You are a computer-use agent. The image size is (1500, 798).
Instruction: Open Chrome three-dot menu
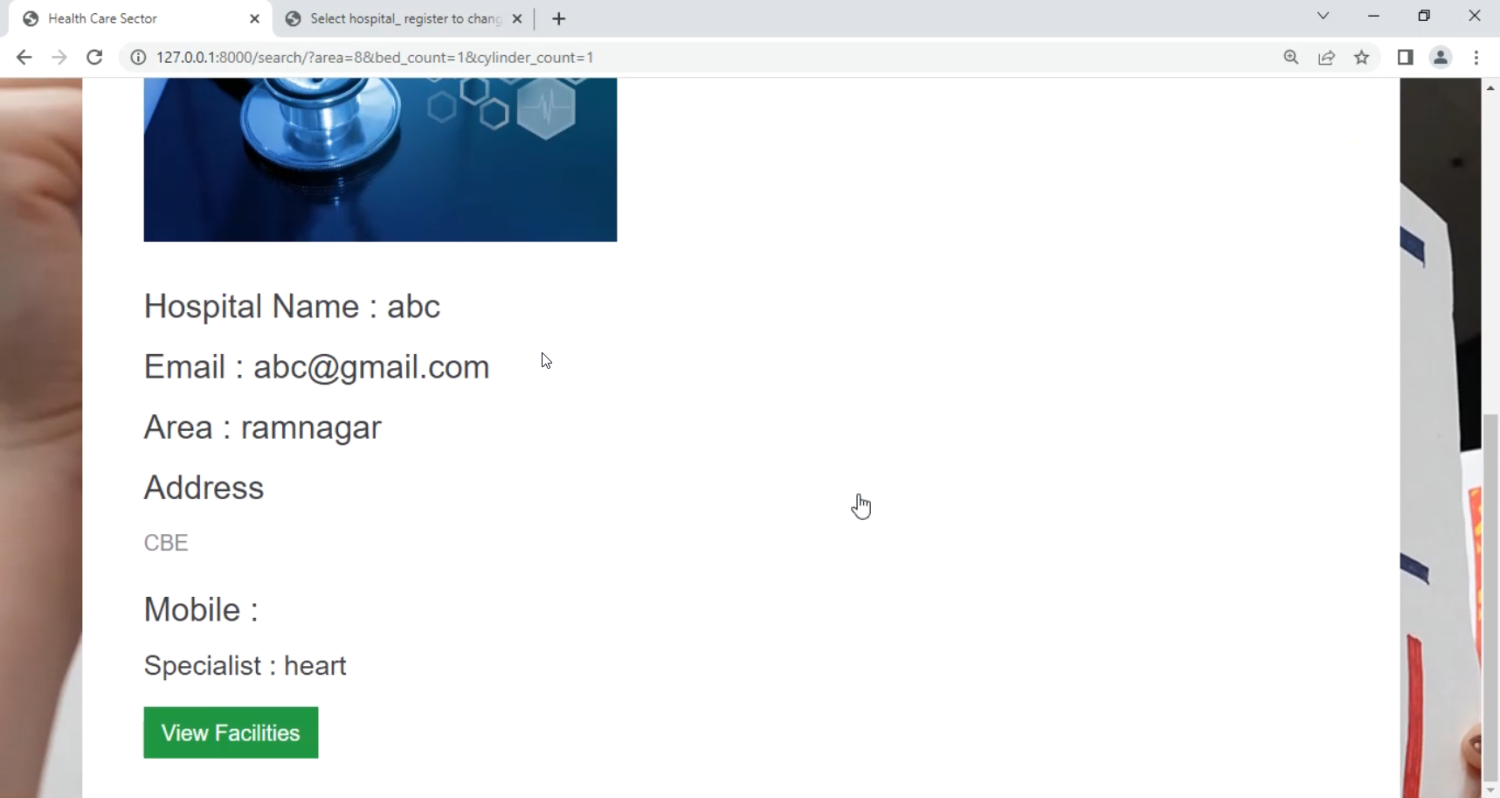tap(1476, 57)
